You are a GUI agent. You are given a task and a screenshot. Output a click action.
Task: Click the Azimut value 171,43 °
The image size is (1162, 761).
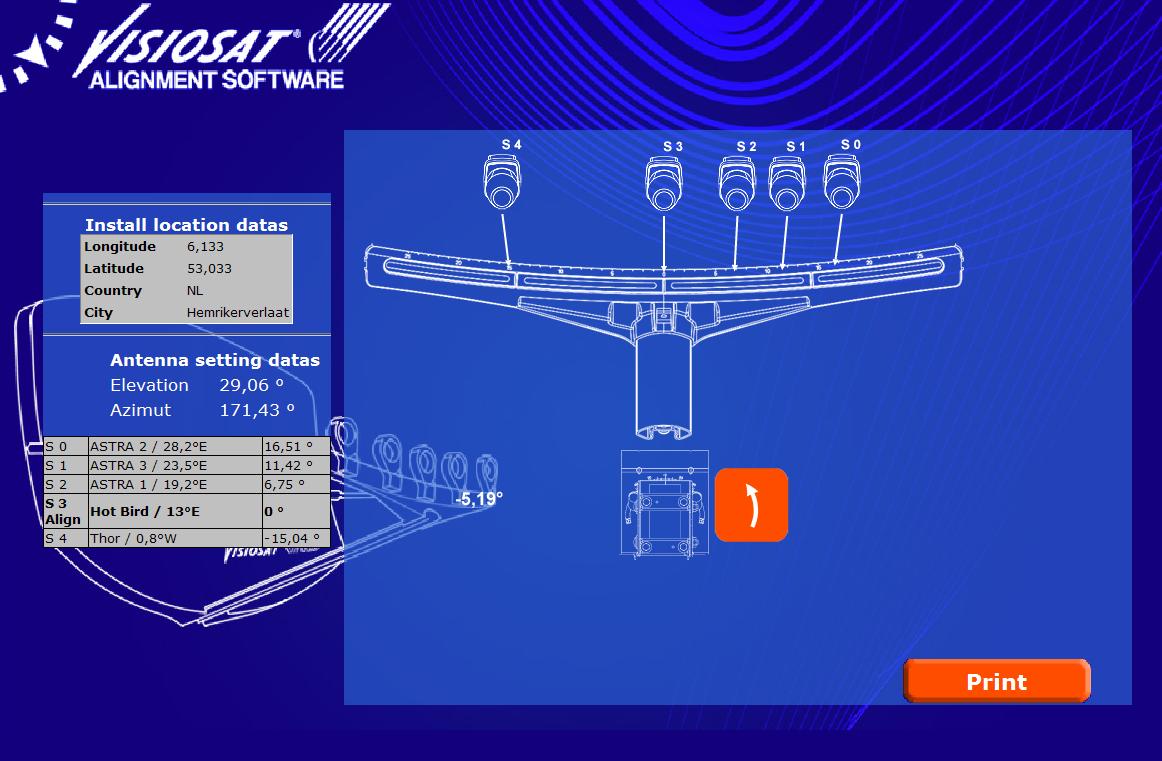[x=256, y=410]
